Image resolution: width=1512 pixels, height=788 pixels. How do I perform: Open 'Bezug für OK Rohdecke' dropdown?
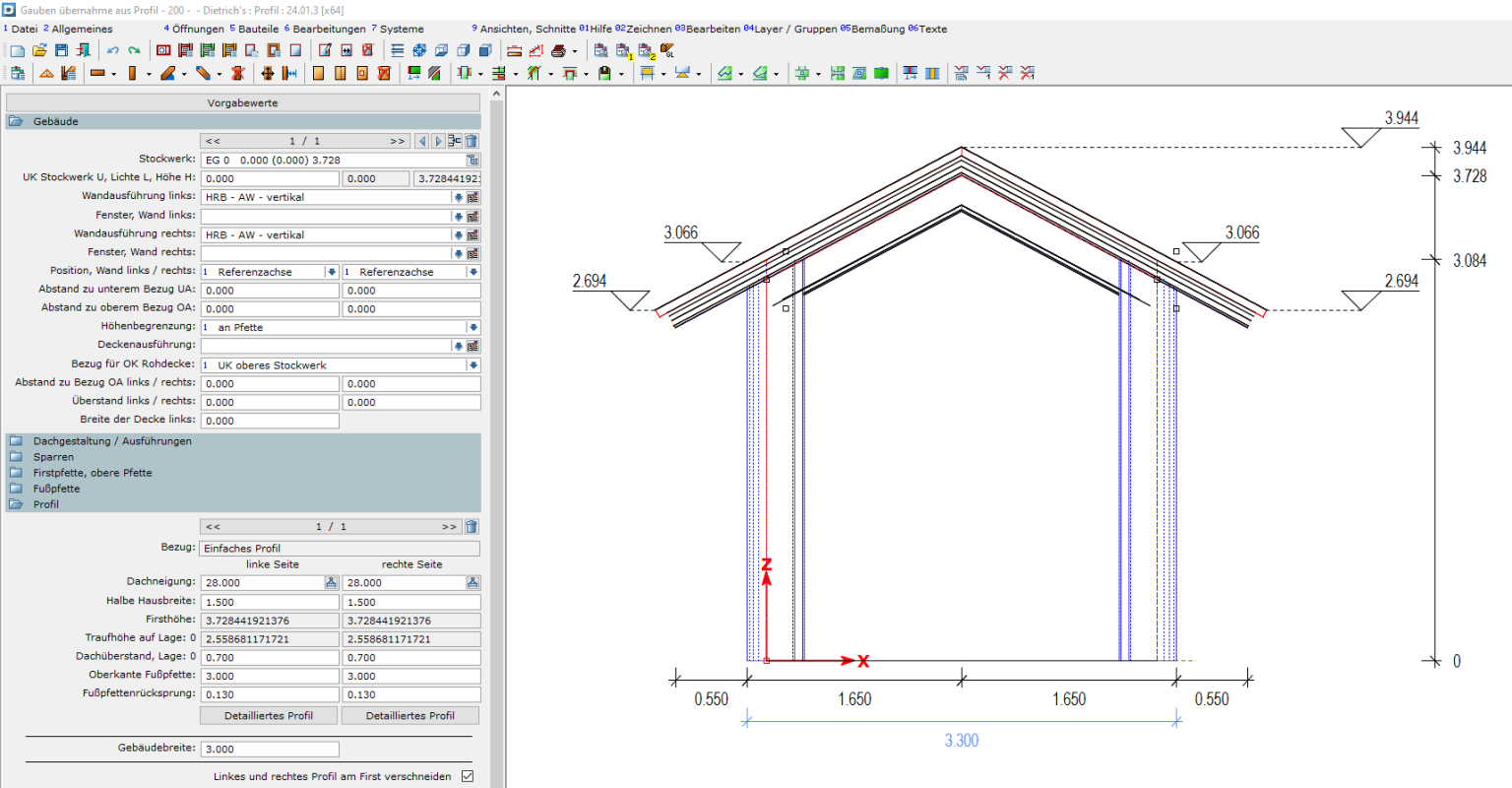point(472,365)
